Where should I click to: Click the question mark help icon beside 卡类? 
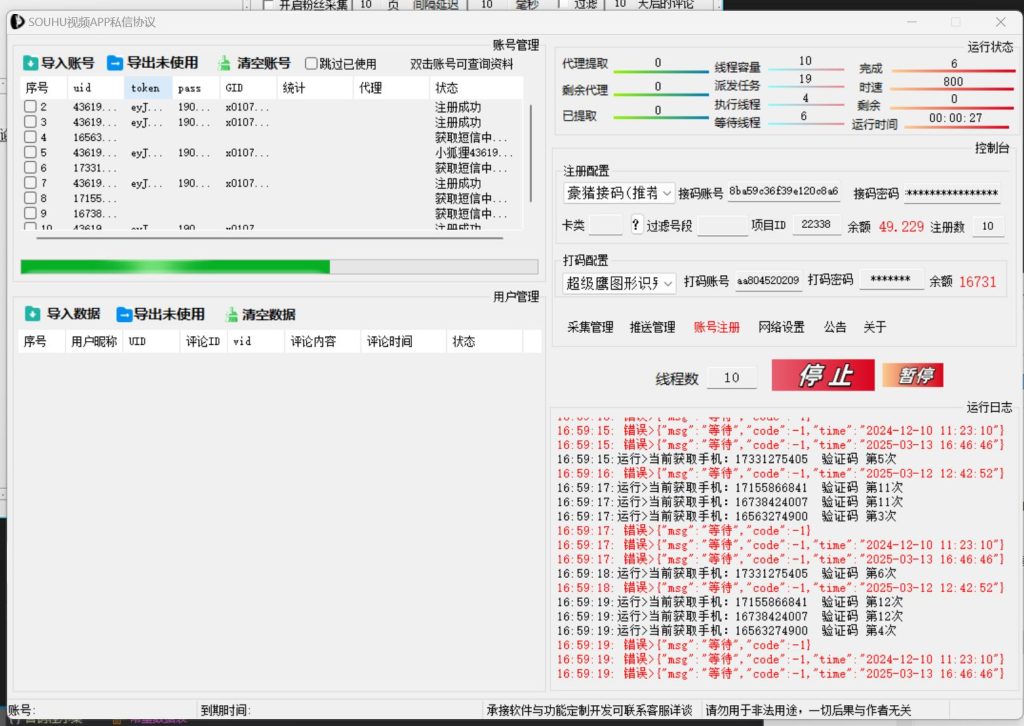pos(636,226)
